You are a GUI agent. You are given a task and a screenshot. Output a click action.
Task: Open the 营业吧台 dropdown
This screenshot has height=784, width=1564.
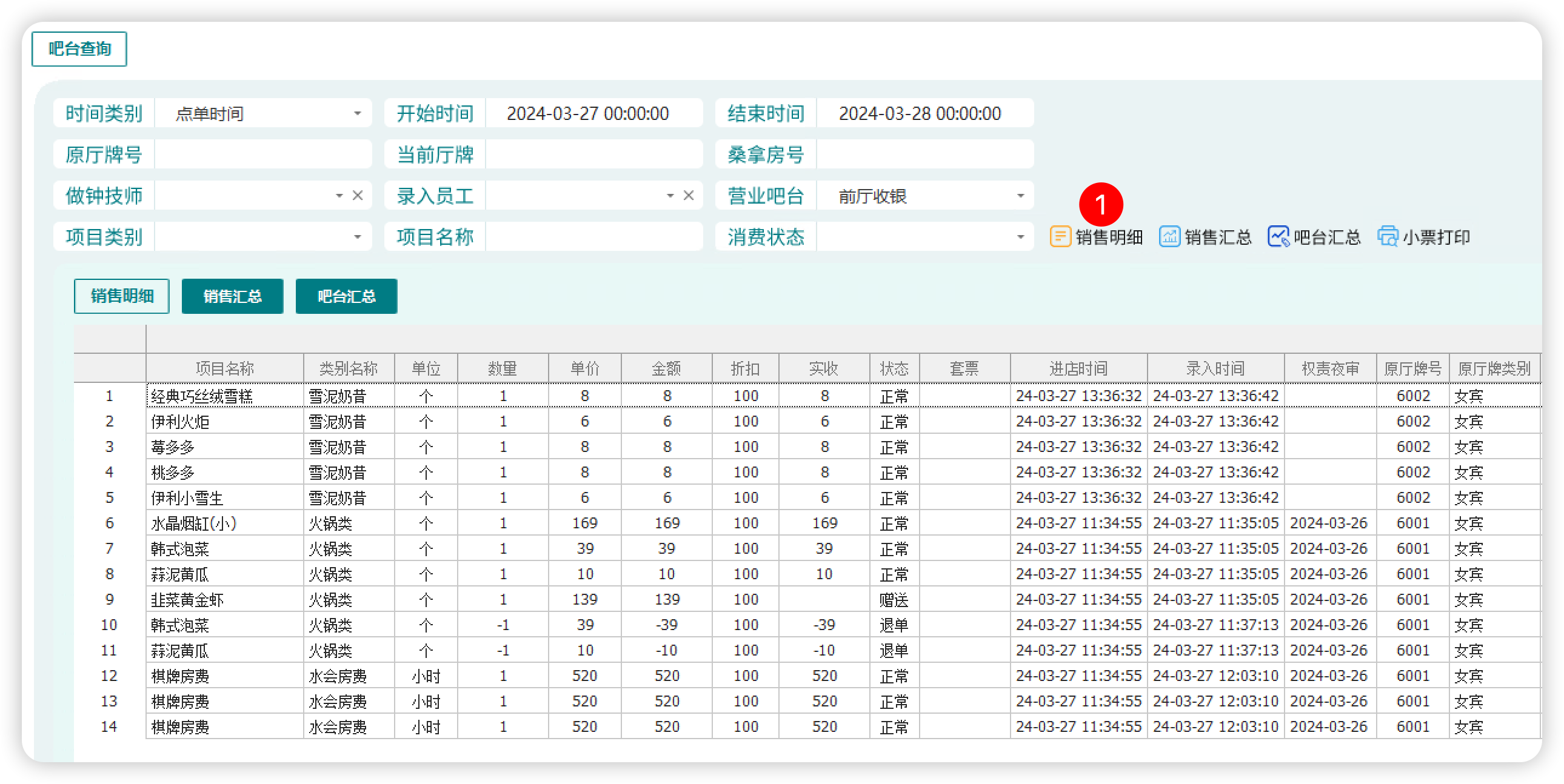tap(1021, 195)
